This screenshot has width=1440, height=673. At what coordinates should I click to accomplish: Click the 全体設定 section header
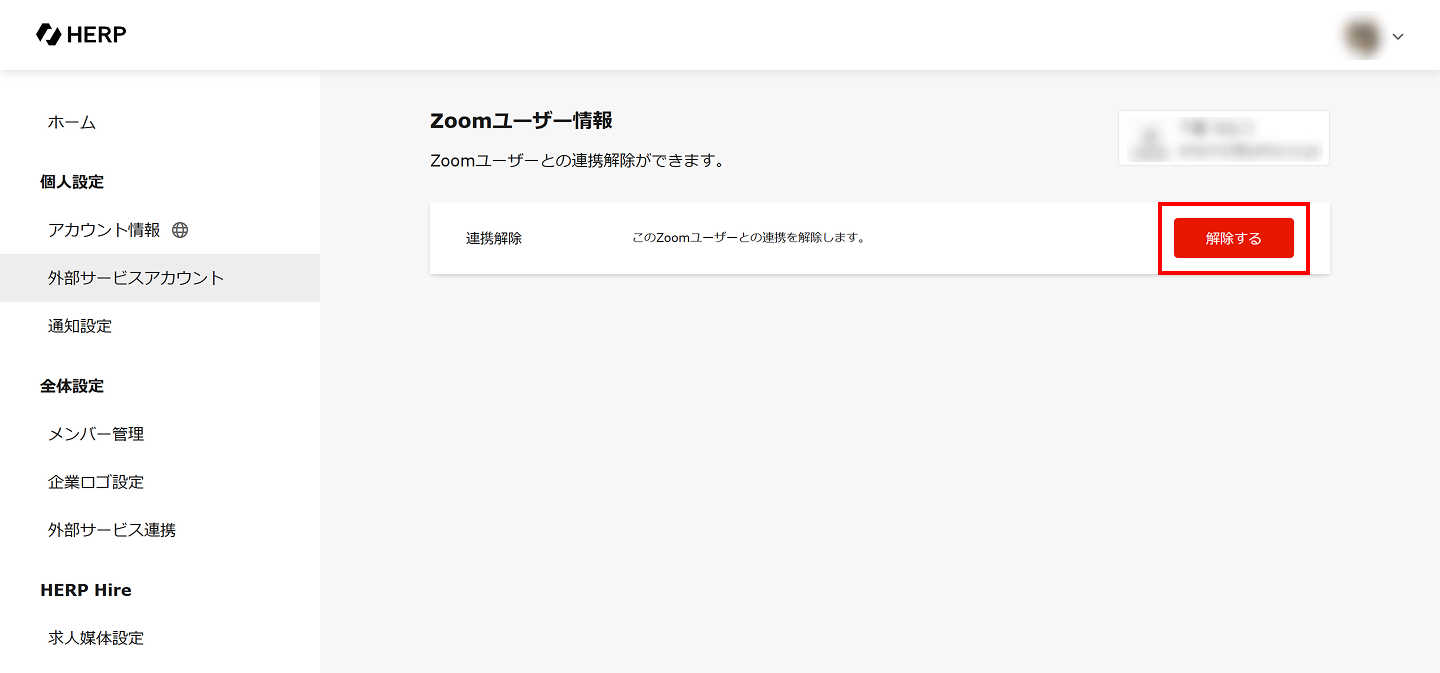click(x=72, y=386)
